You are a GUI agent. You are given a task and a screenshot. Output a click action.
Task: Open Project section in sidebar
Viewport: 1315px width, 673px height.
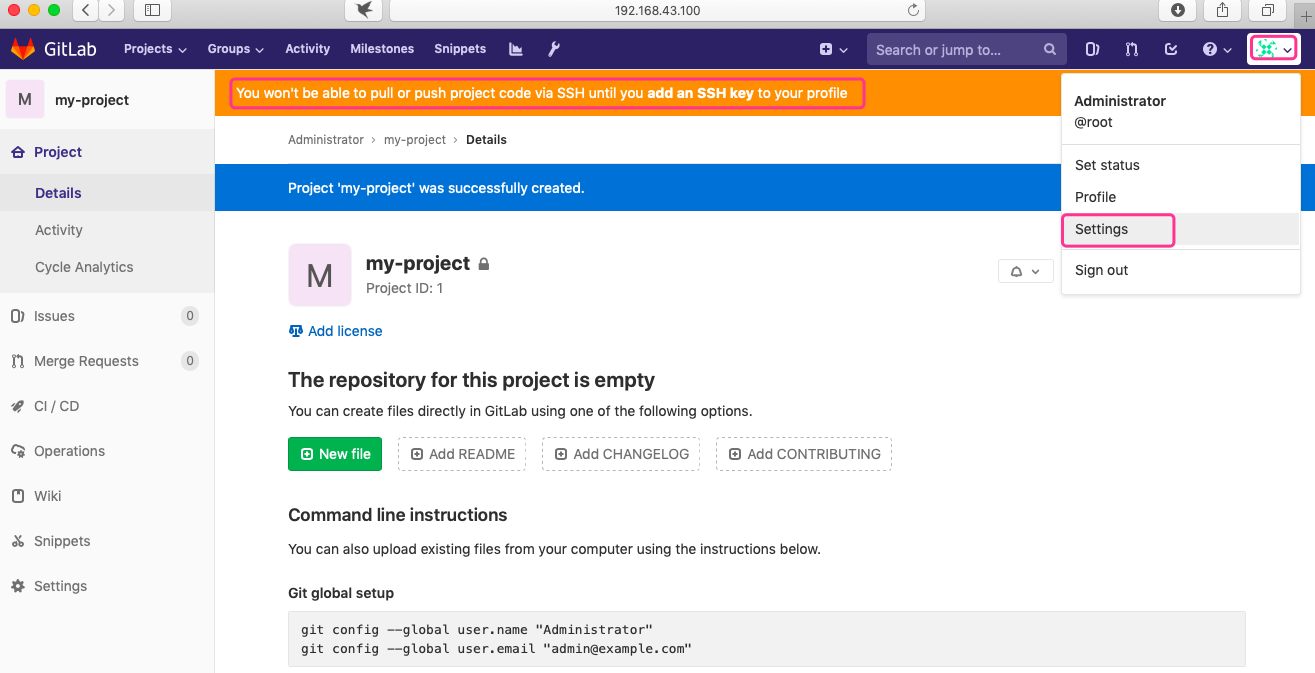click(x=107, y=152)
